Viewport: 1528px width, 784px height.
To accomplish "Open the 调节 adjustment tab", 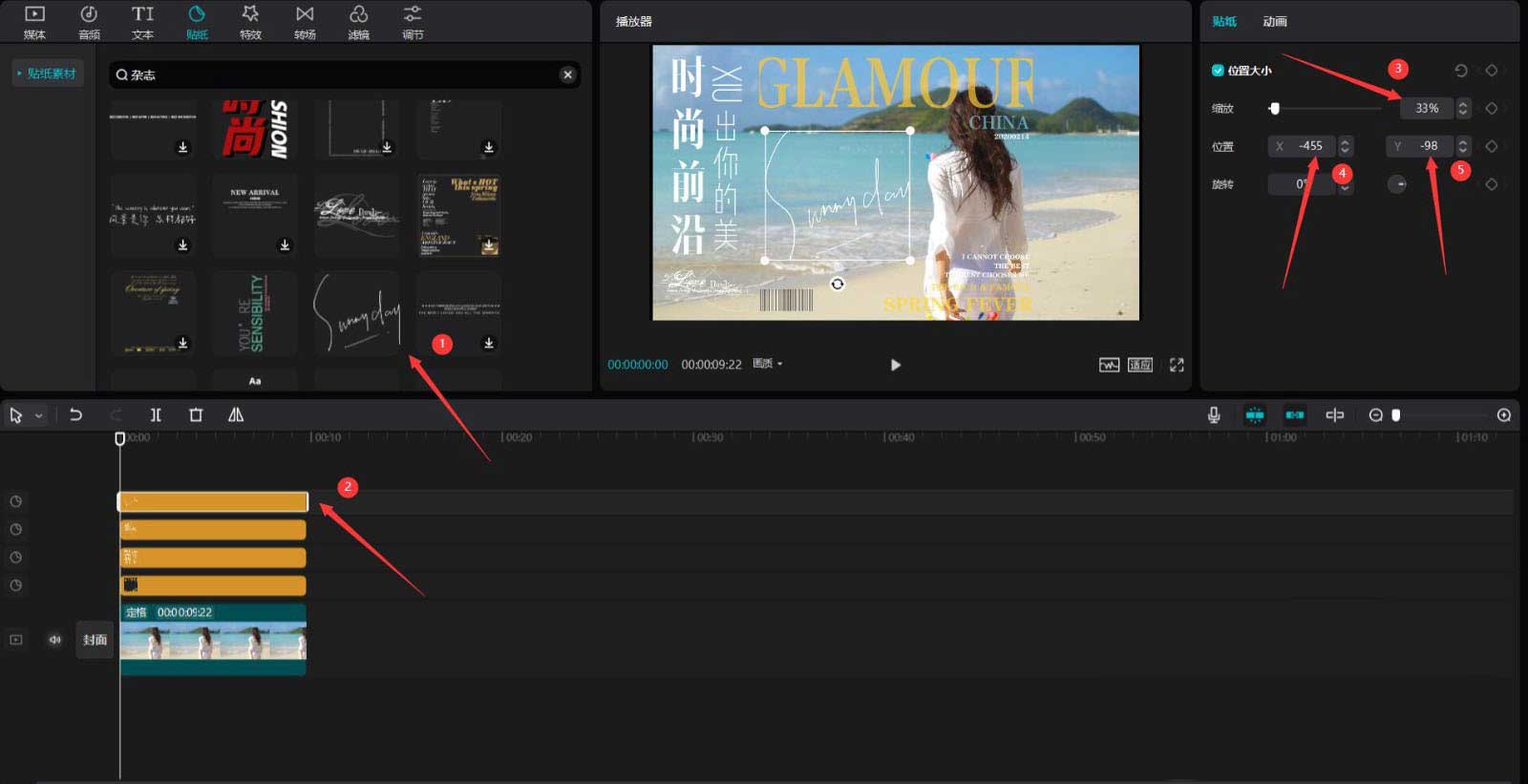I will [x=413, y=22].
